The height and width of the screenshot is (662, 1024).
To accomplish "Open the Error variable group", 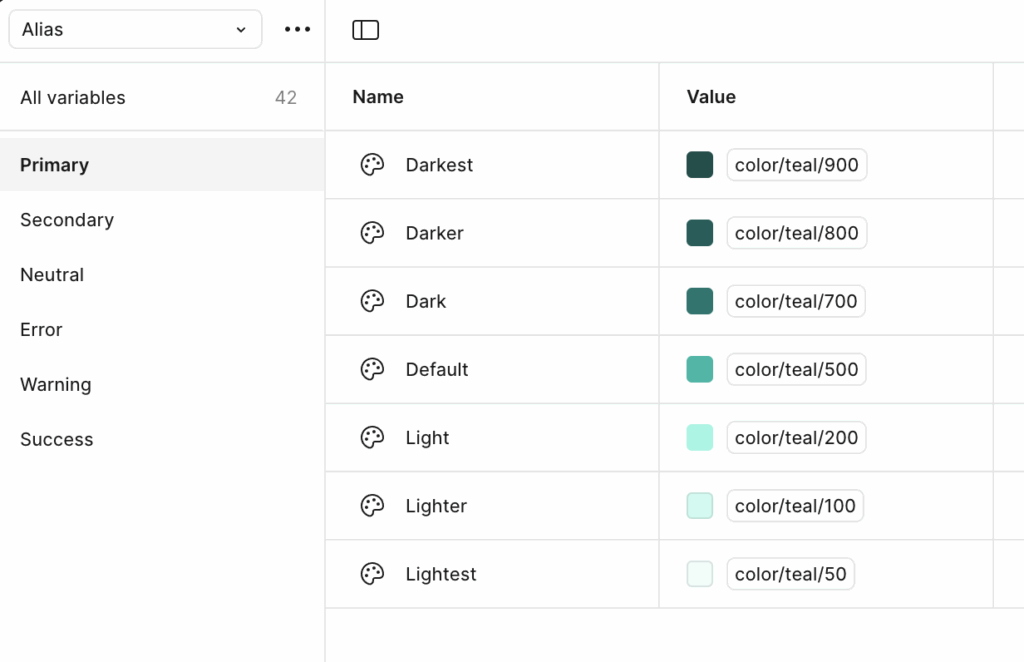I will coord(41,330).
